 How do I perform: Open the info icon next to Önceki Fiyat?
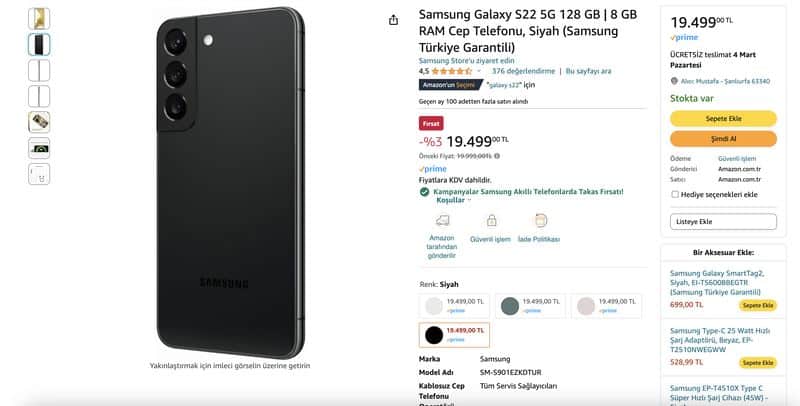pyautogui.click(x=497, y=156)
